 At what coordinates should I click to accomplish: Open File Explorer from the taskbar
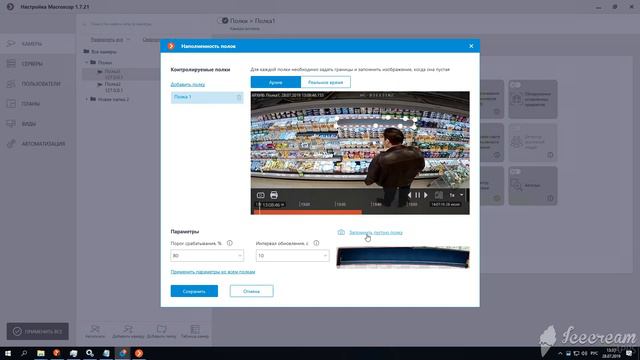[40, 353]
